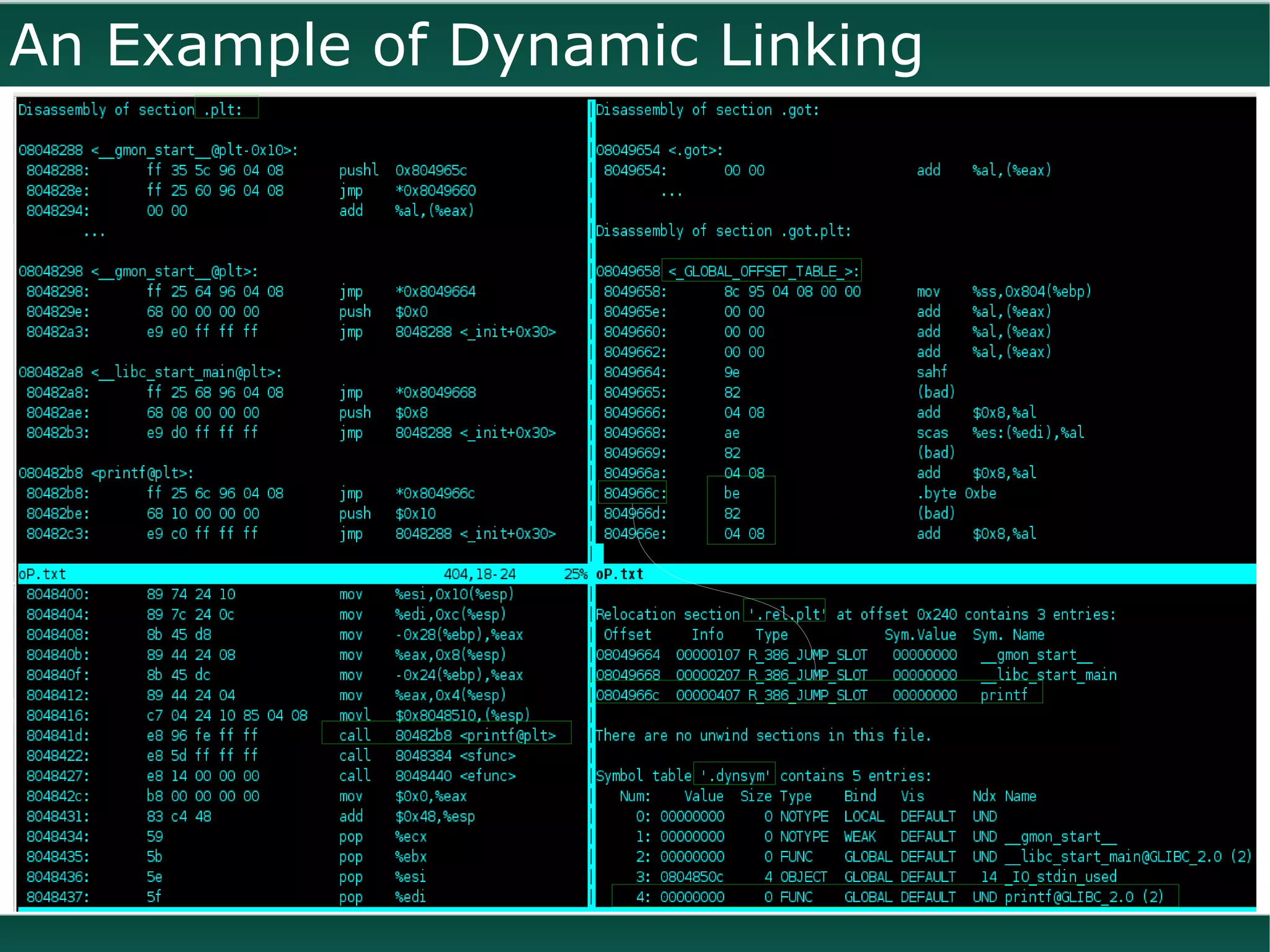1270x952 pixels.
Task: Click the 'mov %edi,0xc(%esp)' instruction
Action: tap(423, 614)
